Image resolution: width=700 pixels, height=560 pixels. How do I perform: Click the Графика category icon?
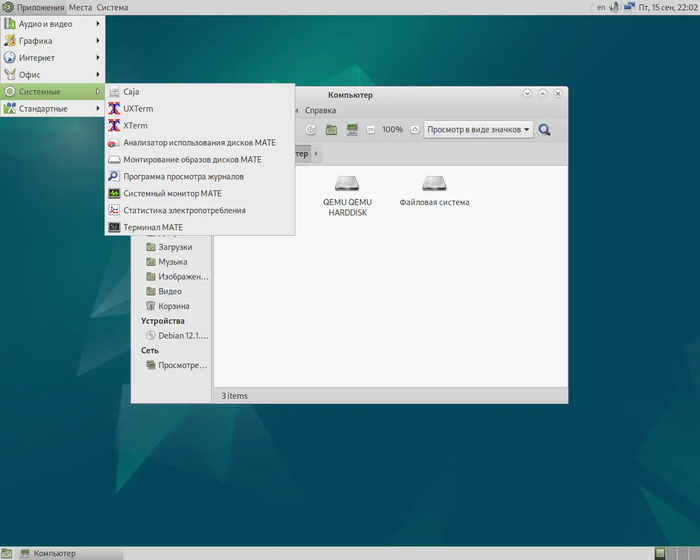click(9, 41)
